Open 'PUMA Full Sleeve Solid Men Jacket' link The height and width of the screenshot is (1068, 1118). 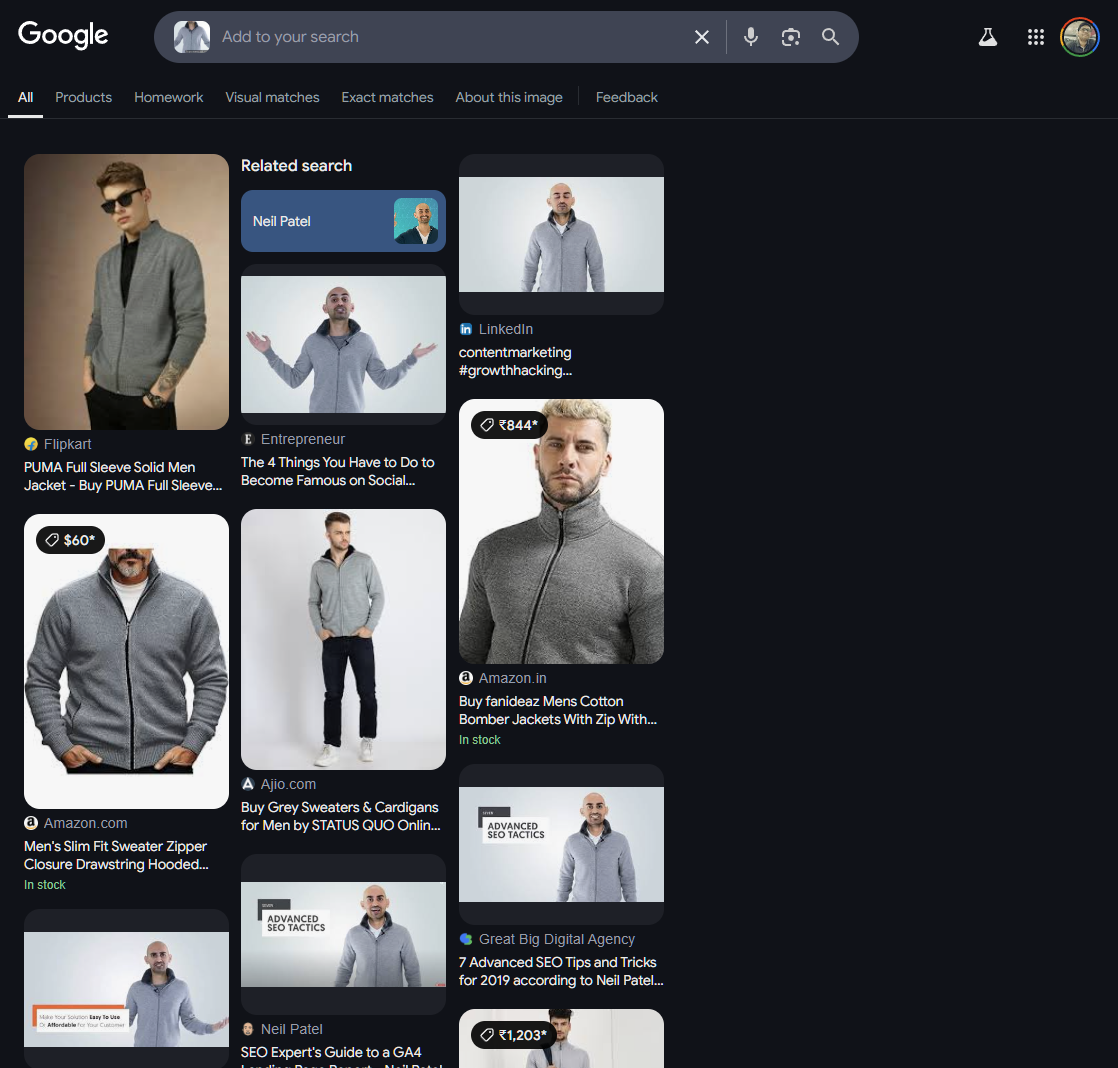click(123, 476)
